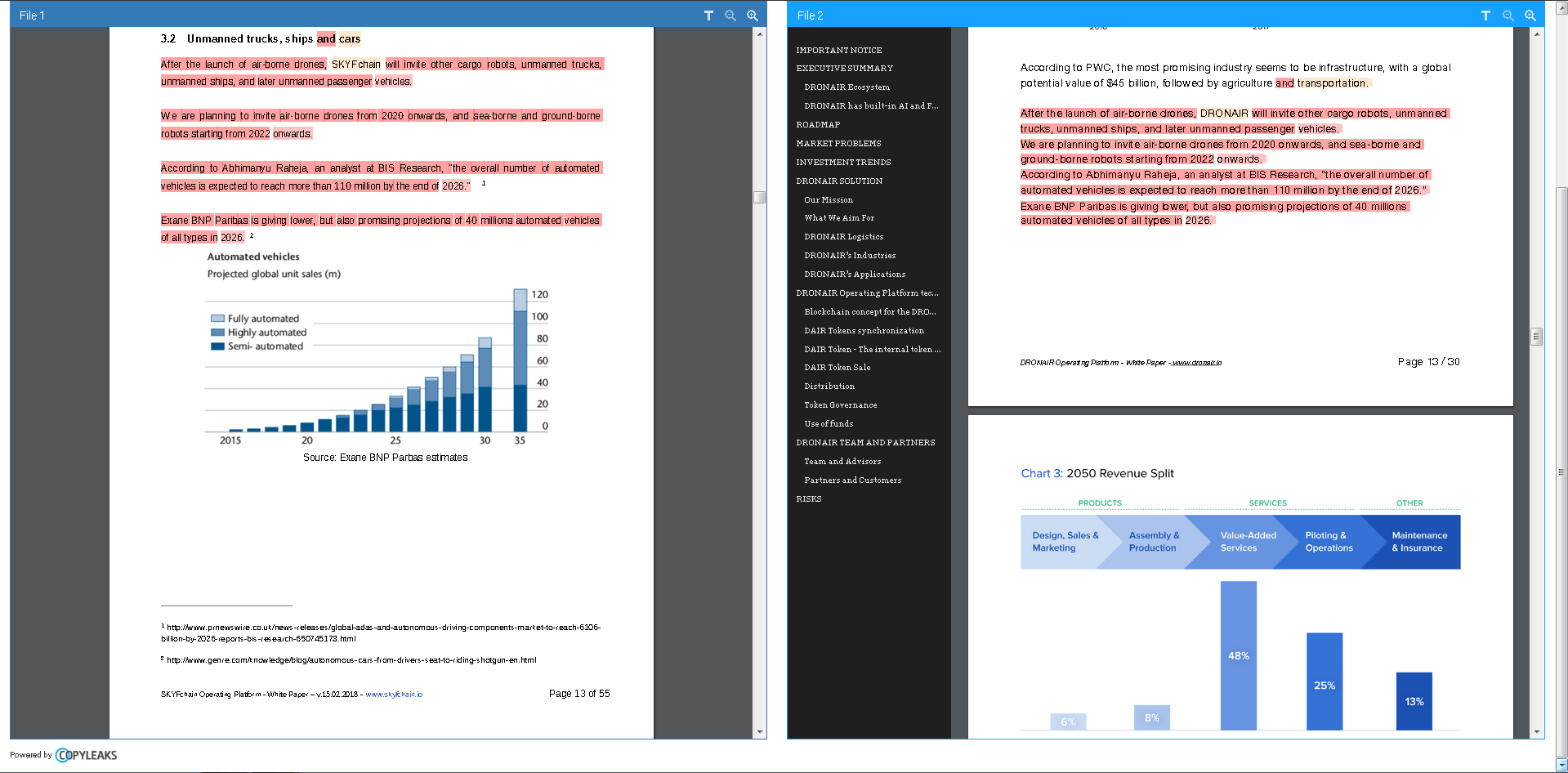Image resolution: width=1568 pixels, height=773 pixels.
Task: Click 'Source: Exane BNP Paribas estimates' caption
Action: tap(386, 458)
